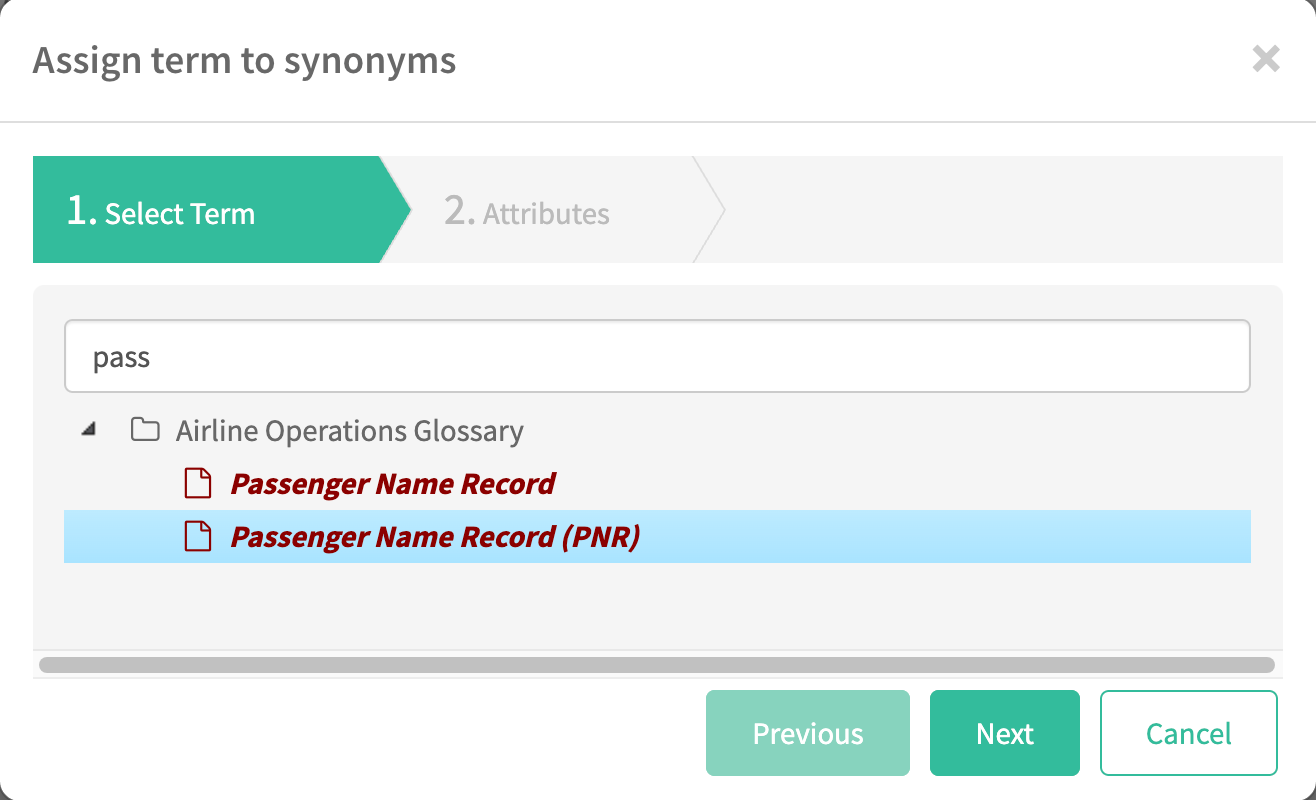Screen dimensions: 1316x800
Task: Click the empty wizard bar right of Attributes
Action: point(1000,210)
